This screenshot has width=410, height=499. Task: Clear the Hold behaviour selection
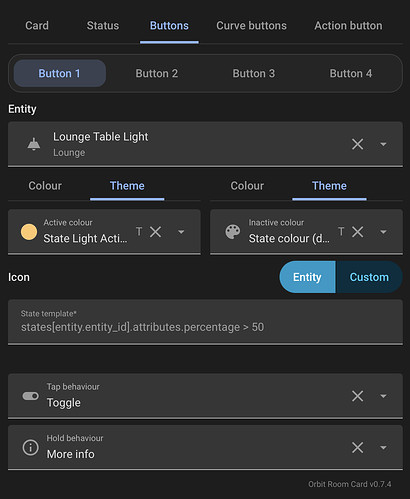357,447
